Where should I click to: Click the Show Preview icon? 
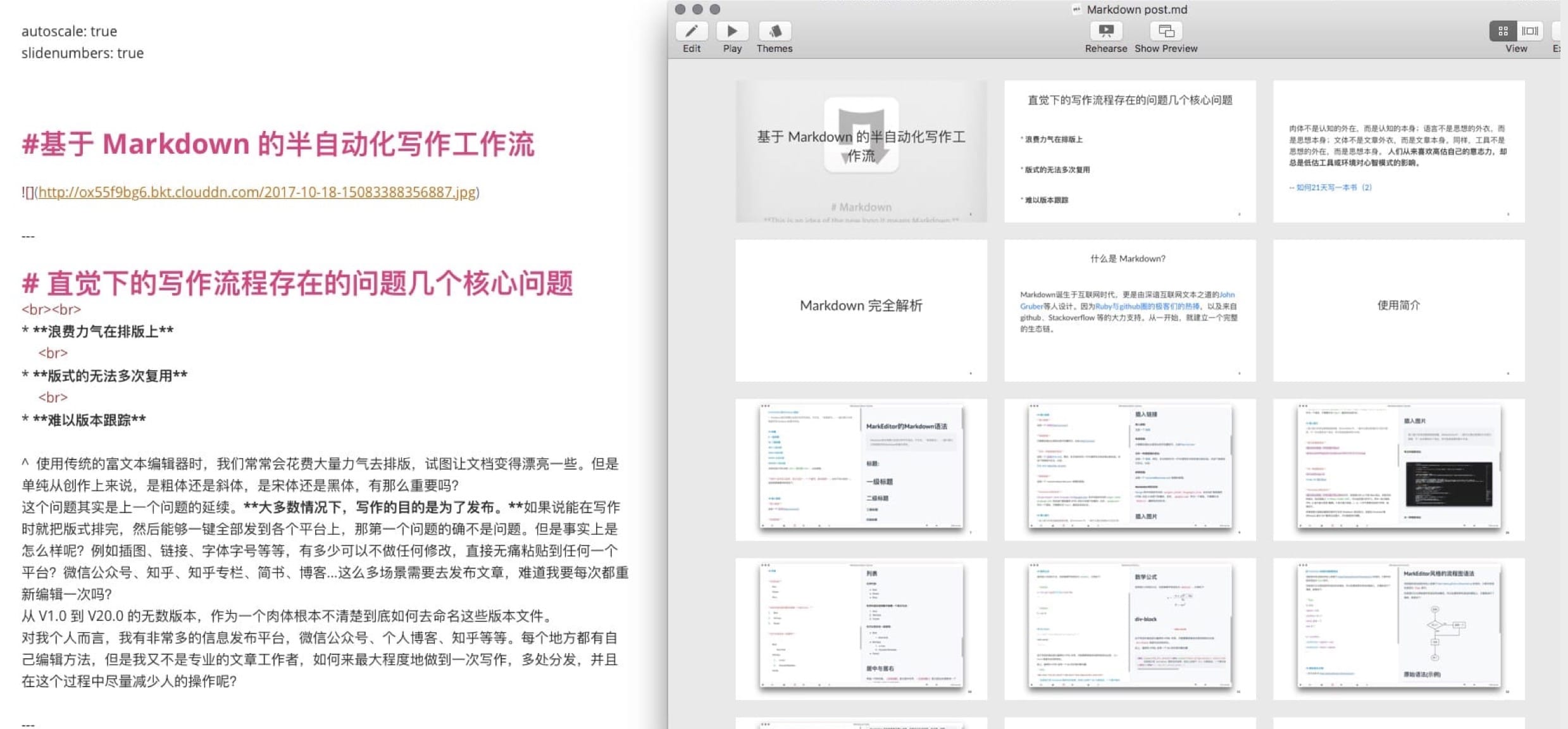point(1166,31)
